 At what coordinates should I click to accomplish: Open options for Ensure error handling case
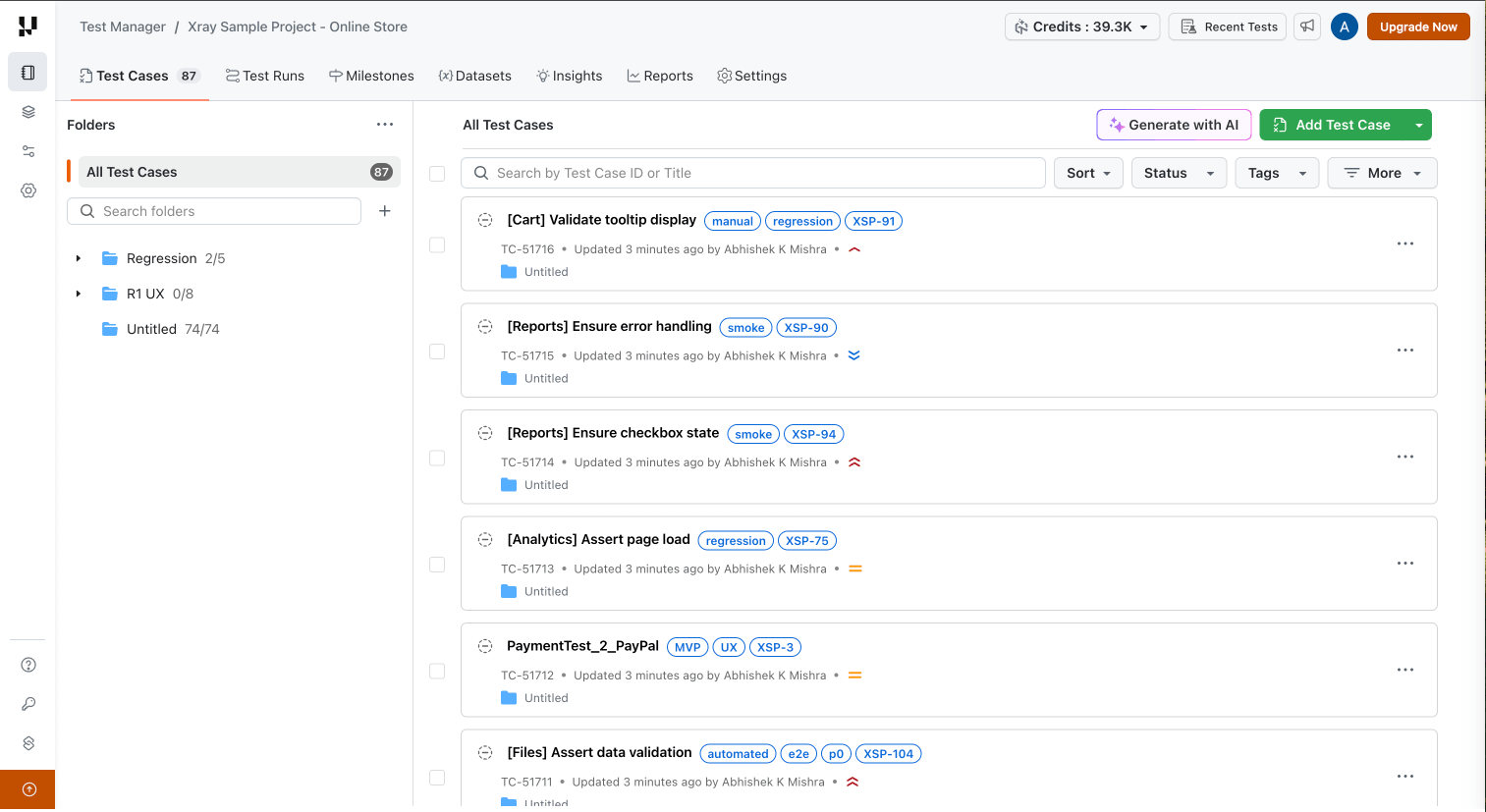[1405, 351]
